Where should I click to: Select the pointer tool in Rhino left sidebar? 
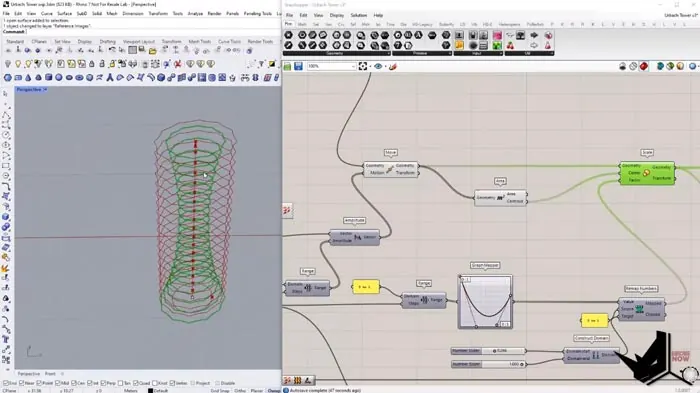[6, 94]
